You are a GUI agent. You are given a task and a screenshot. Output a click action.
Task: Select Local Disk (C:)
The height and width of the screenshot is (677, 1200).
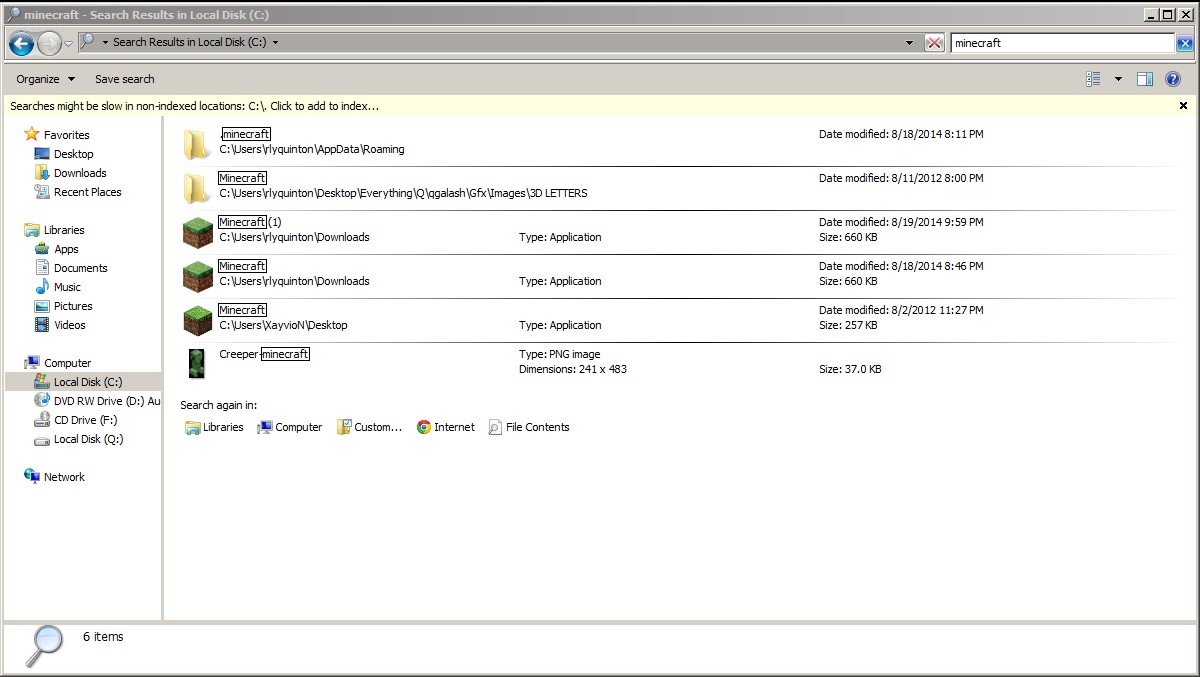(x=83, y=382)
